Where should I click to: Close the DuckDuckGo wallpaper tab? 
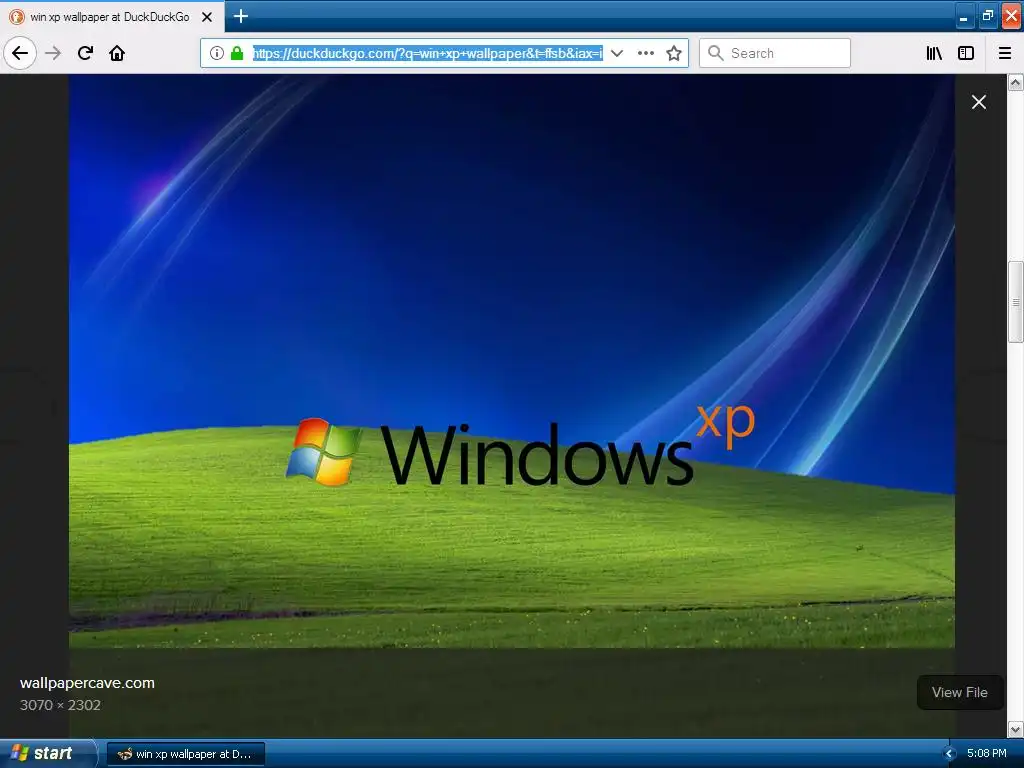(x=207, y=17)
